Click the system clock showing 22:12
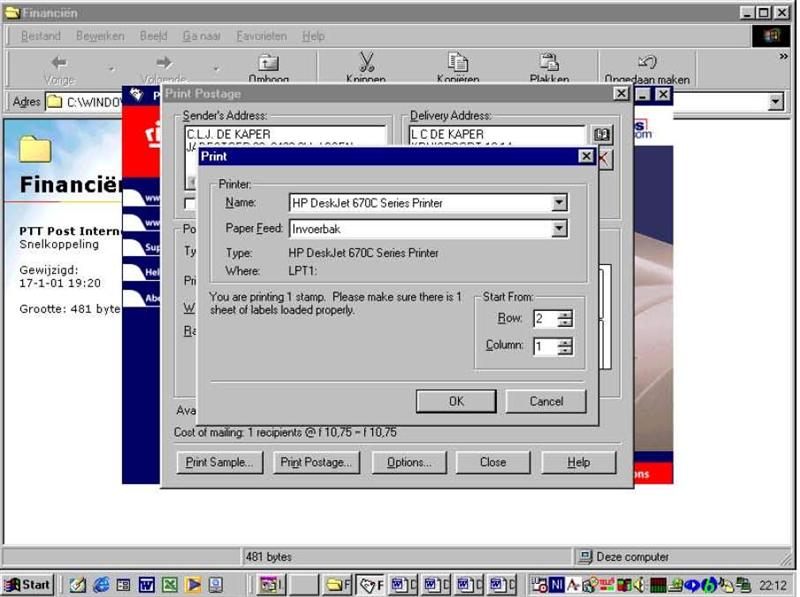This screenshot has width=800, height=597. click(x=772, y=585)
